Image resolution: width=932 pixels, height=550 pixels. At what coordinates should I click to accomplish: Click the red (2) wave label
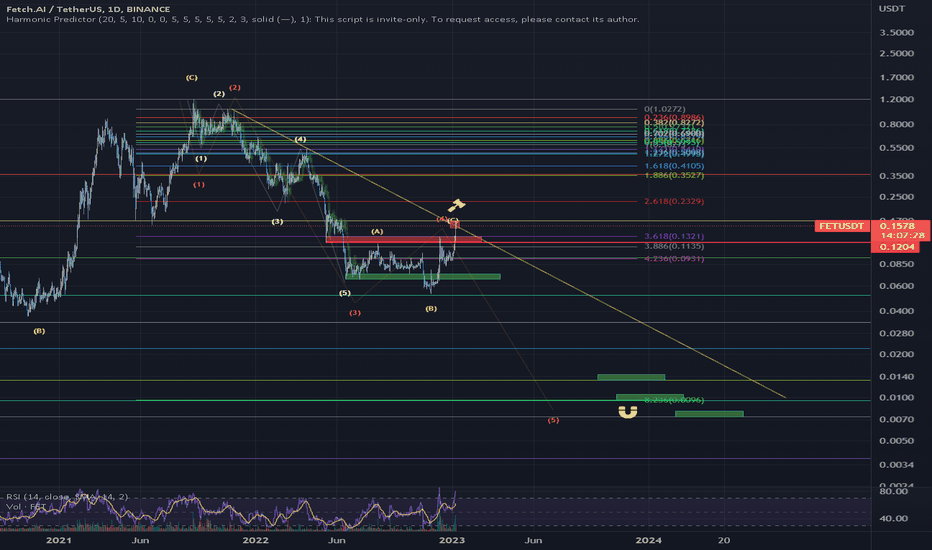(x=235, y=87)
